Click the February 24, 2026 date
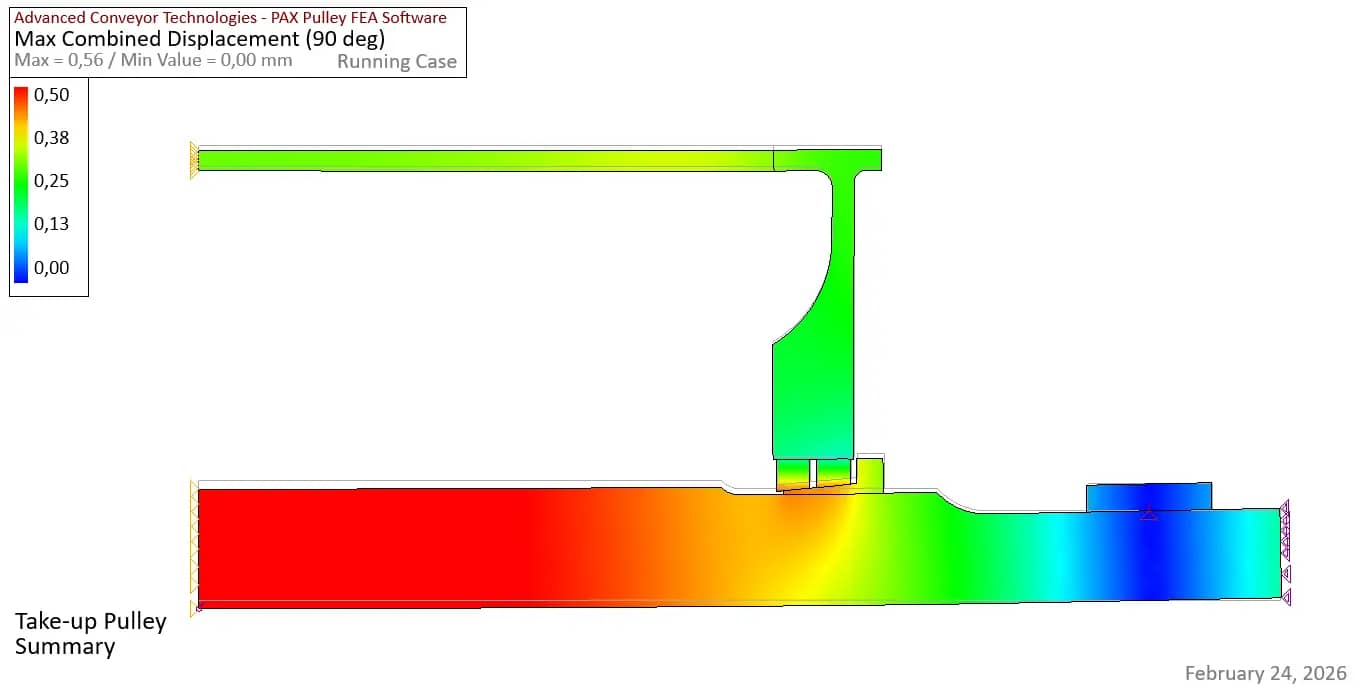1367x694 pixels. pos(1266,673)
